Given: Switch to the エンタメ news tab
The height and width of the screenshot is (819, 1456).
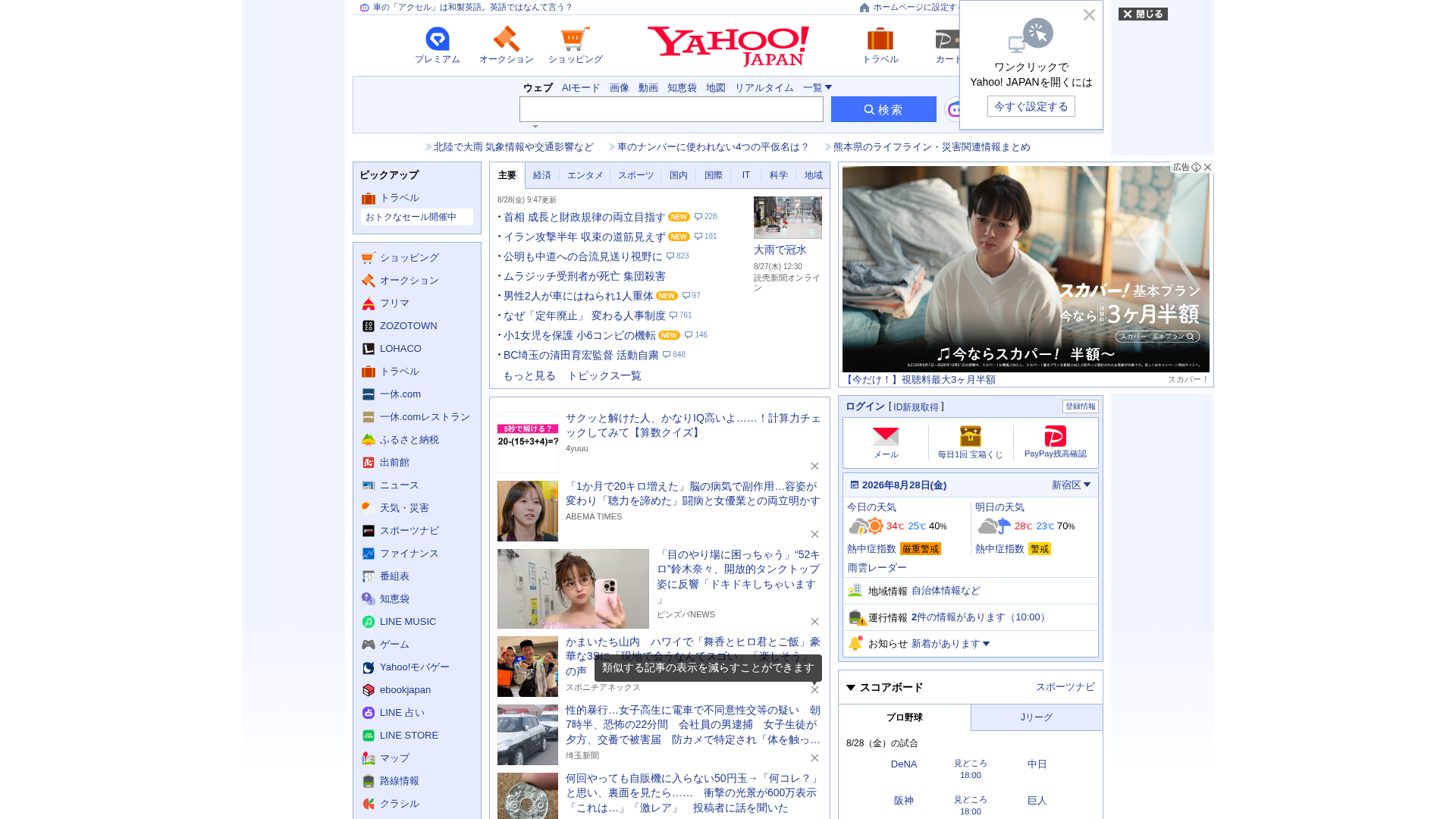Looking at the screenshot, I should [x=585, y=175].
